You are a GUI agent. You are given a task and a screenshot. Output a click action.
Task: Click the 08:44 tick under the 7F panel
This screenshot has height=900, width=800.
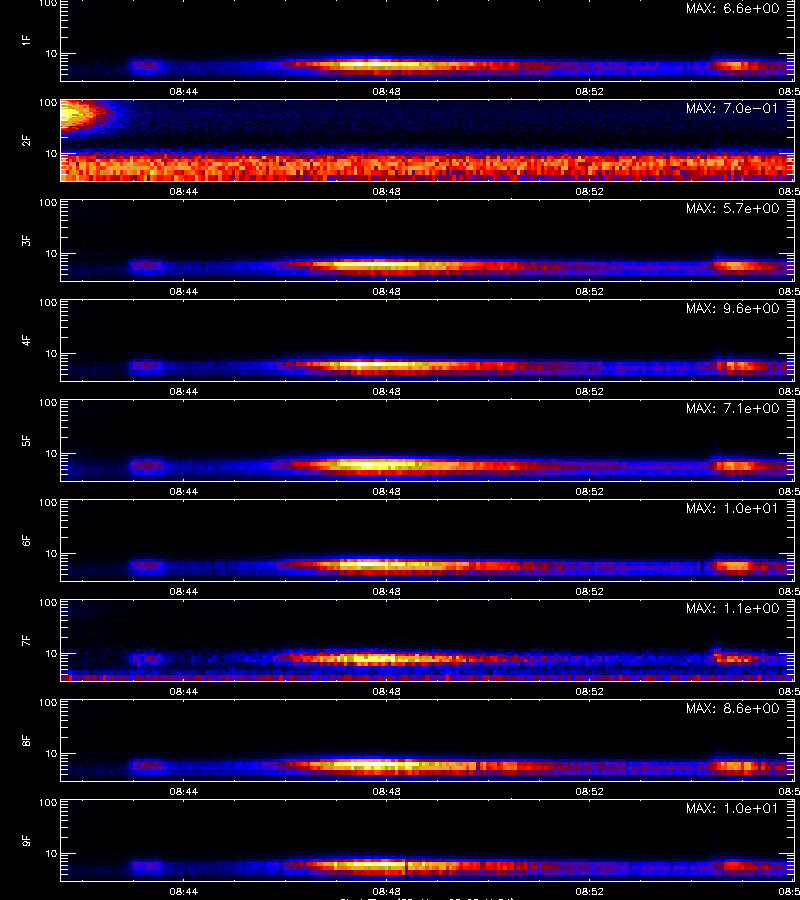[x=184, y=692]
